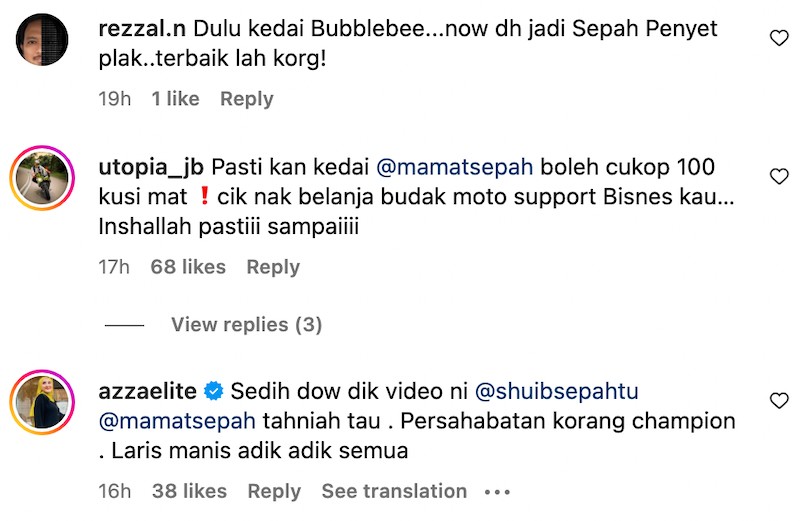Image resolution: width=800 pixels, height=521 pixels.
Task: View the 68 likes list
Action: click(x=188, y=267)
